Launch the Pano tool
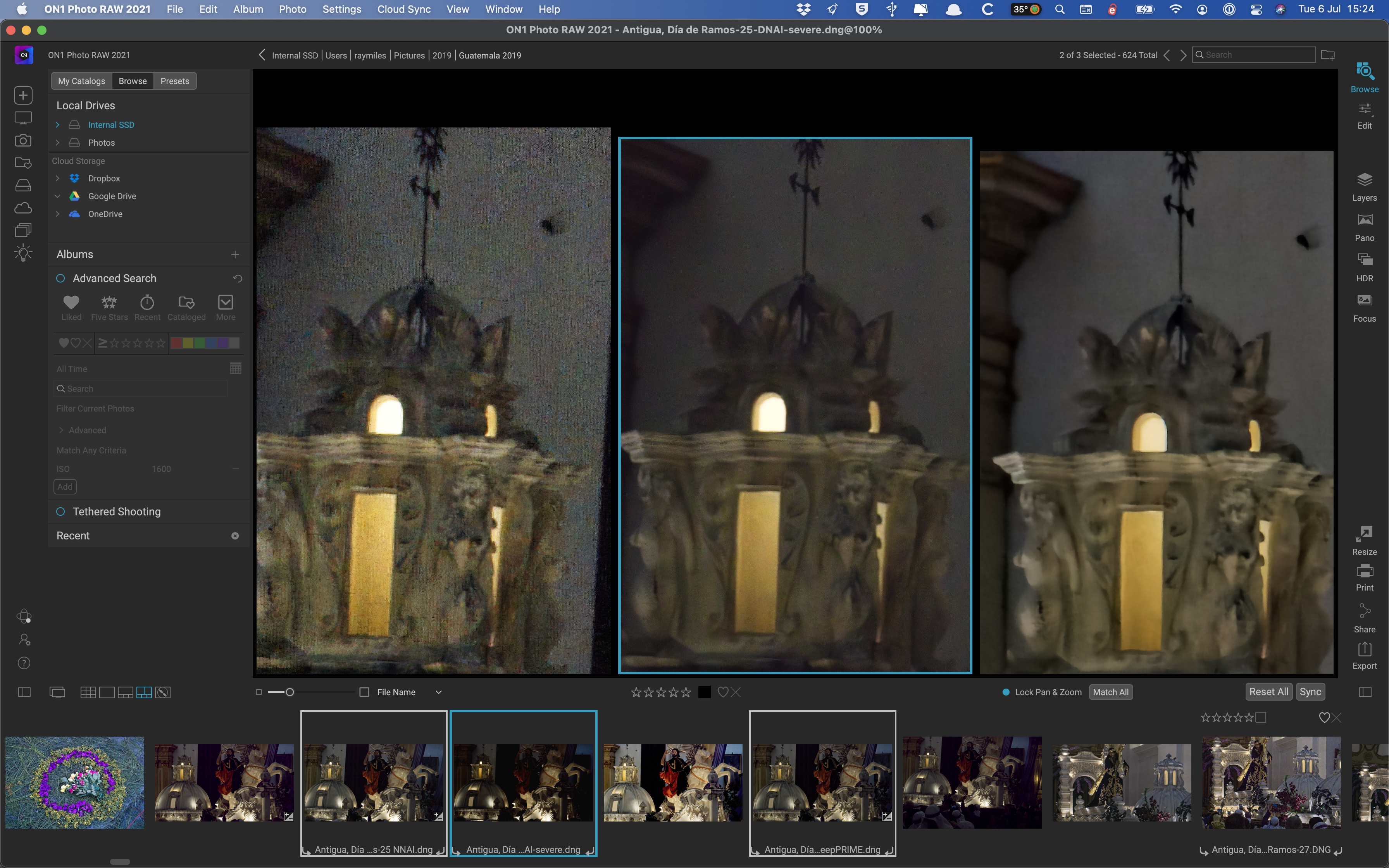The width and height of the screenshot is (1389, 868). point(1364,227)
